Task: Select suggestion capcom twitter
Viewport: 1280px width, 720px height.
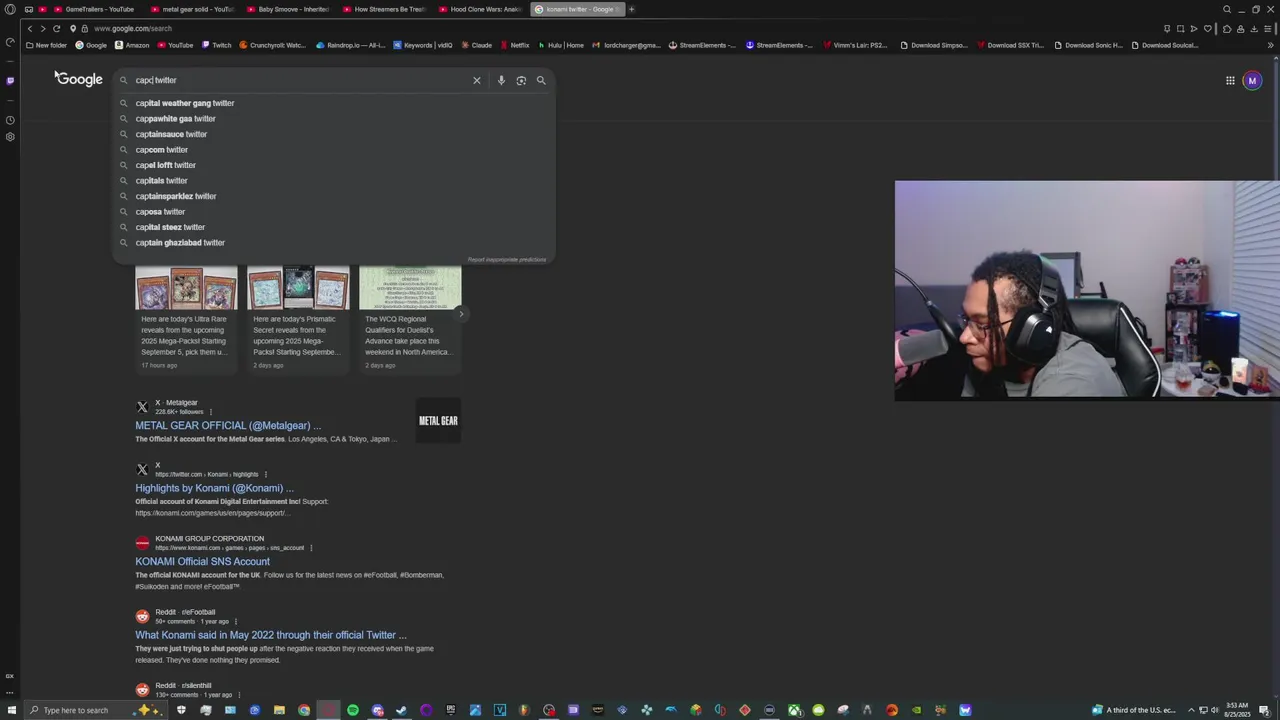Action: (162, 150)
